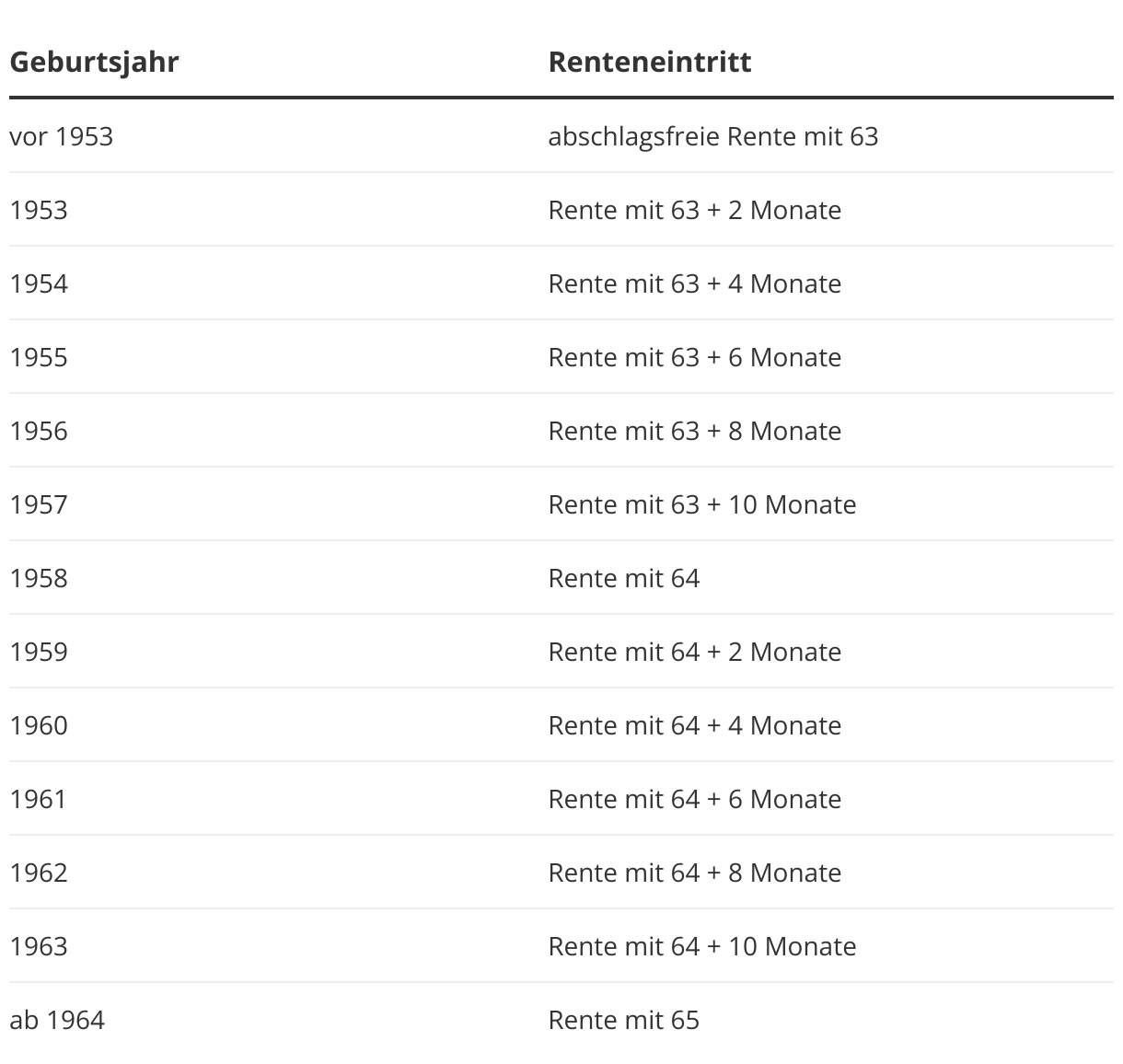This screenshot has height=1064, width=1123.
Task: Select the 1954 birth year cell
Action: (39, 283)
